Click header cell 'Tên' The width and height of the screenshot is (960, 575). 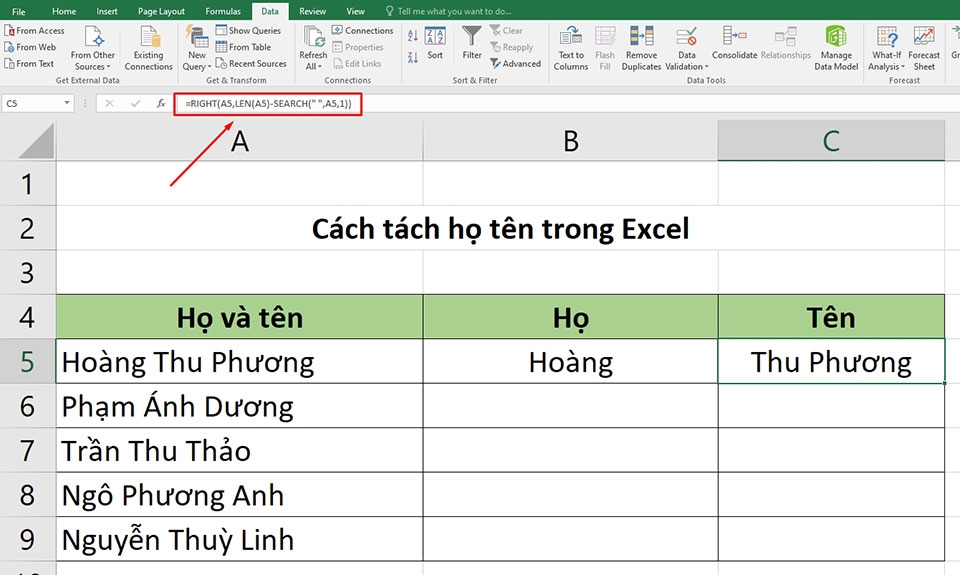pyautogui.click(x=831, y=317)
